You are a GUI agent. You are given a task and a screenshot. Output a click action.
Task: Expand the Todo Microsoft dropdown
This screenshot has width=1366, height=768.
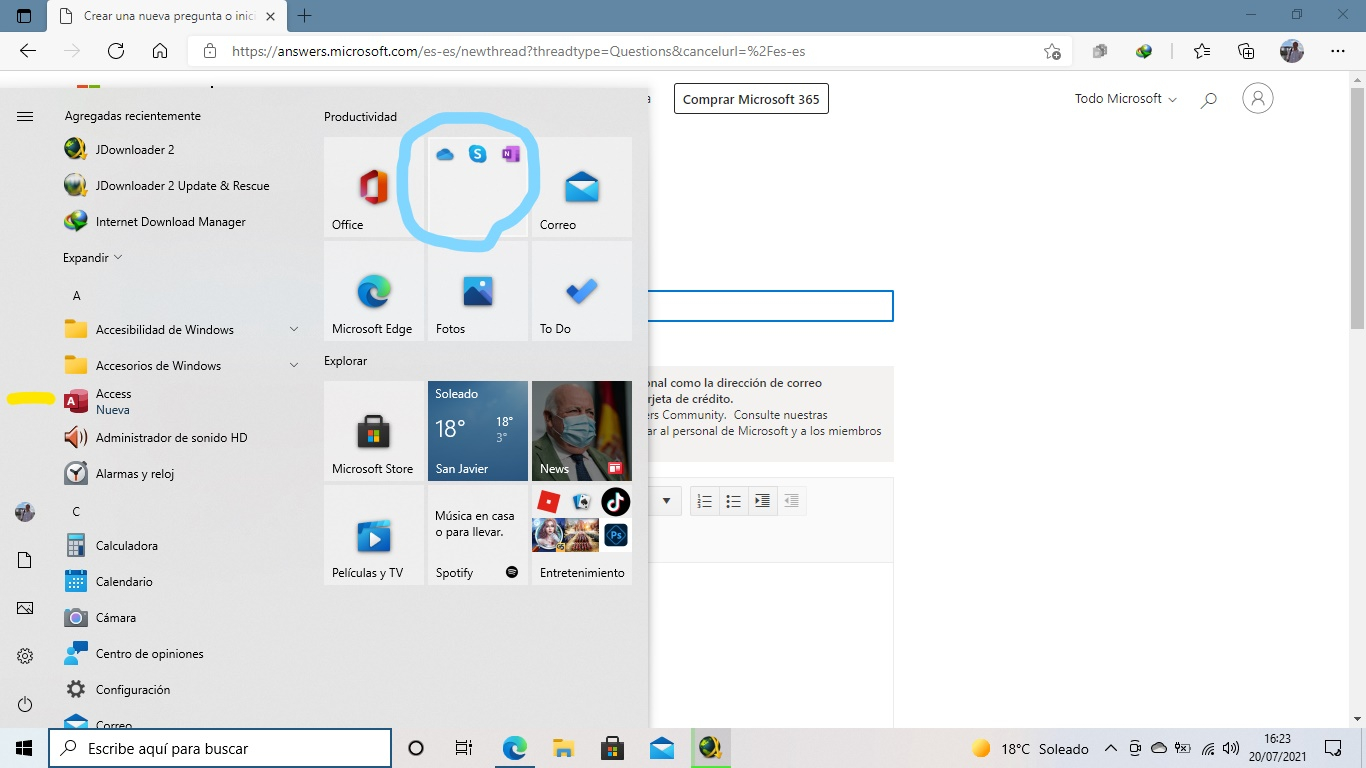1125,99
